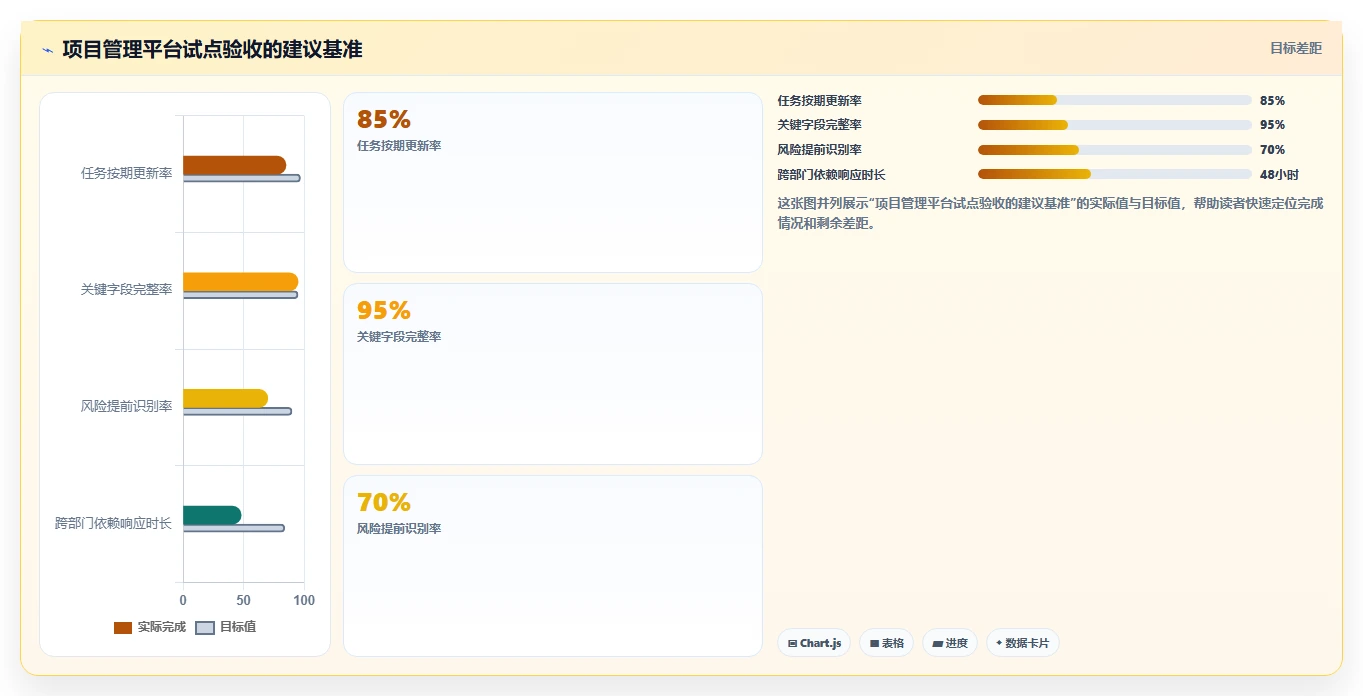Click the 目标差距 label in the header
The width and height of the screenshot is (1363, 696).
[1296, 48]
